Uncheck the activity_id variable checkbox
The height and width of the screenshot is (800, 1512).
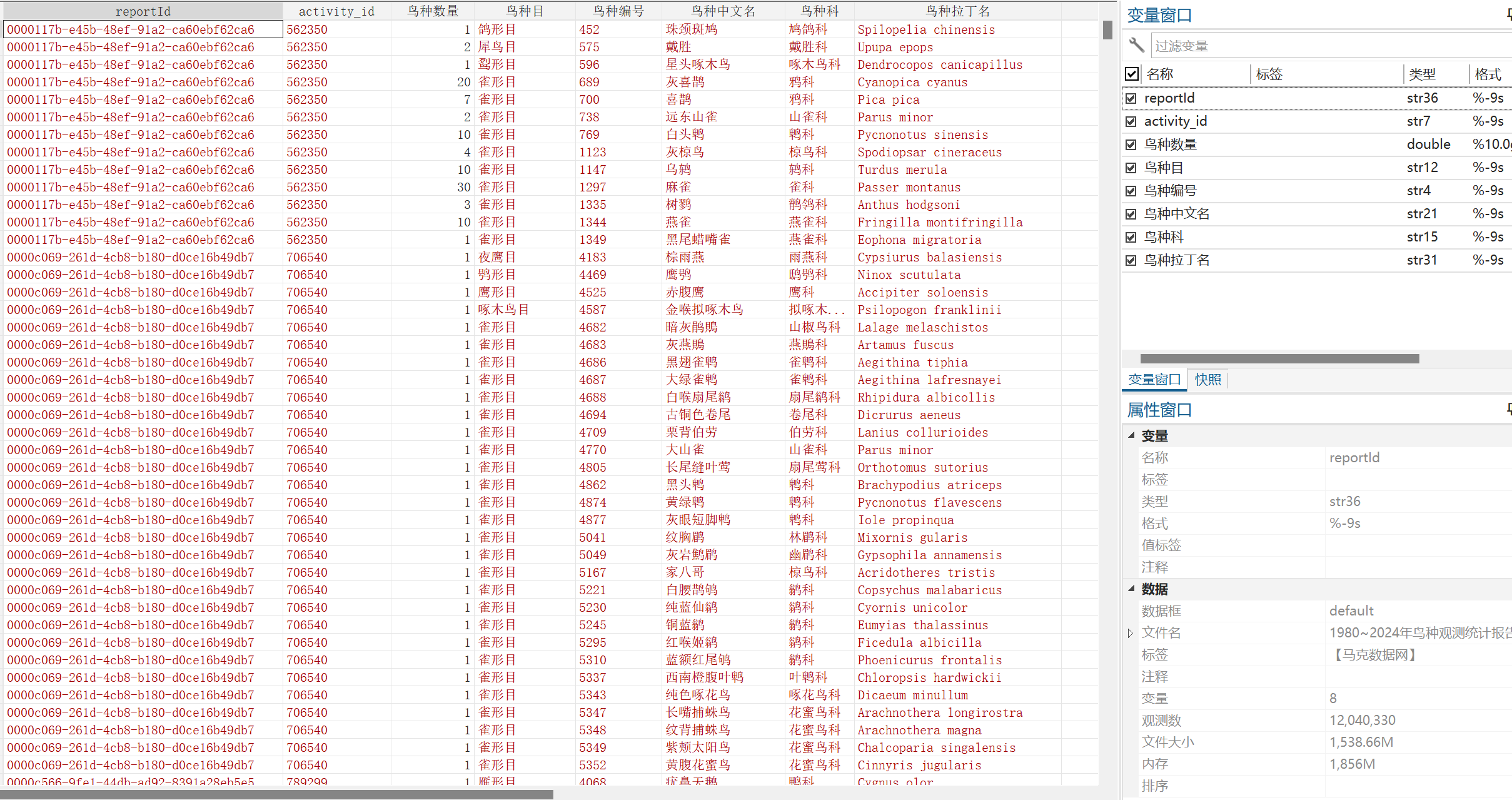pos(1131,121)
